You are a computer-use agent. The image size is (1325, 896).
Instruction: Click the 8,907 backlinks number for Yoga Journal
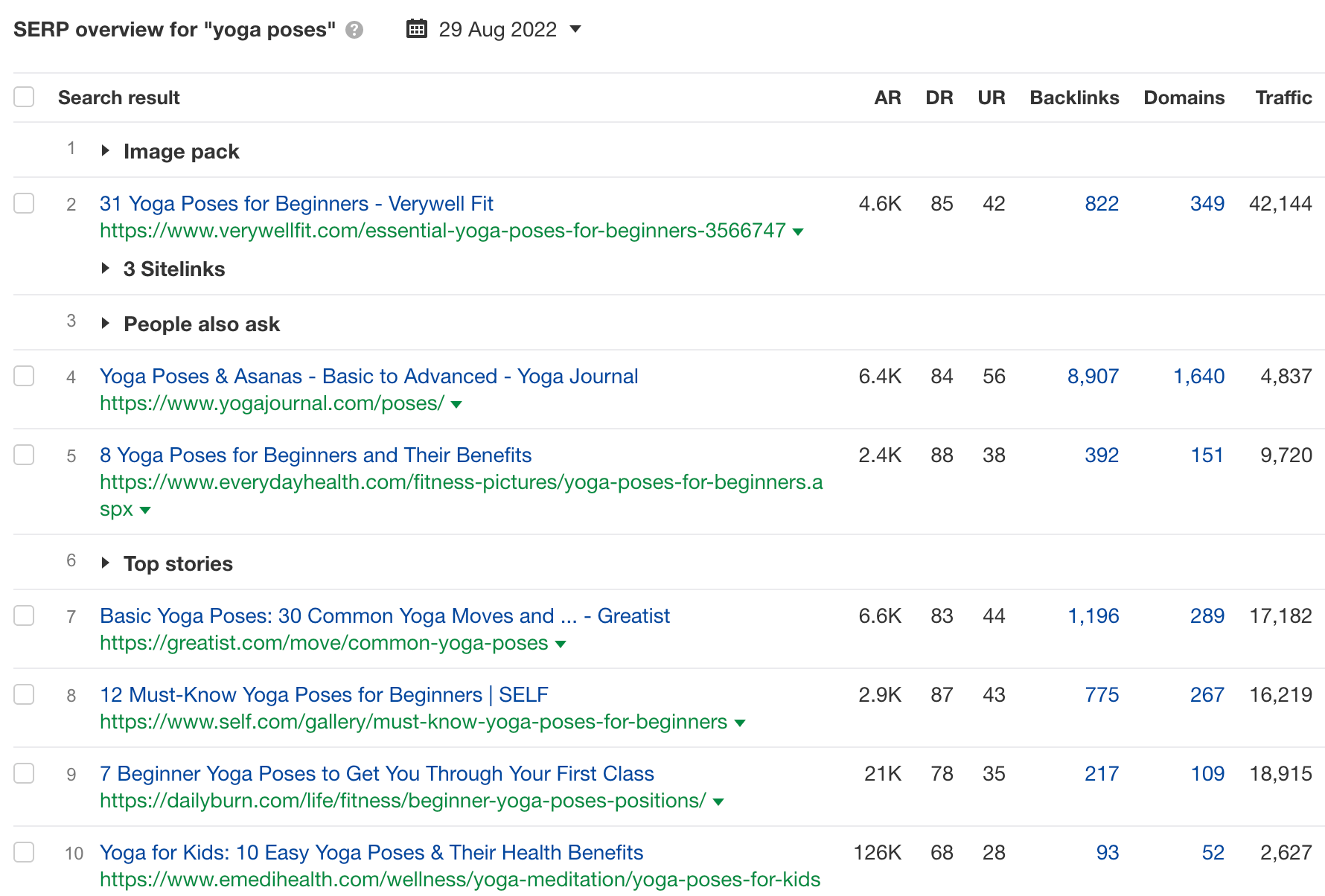(x=1093, y=377)
